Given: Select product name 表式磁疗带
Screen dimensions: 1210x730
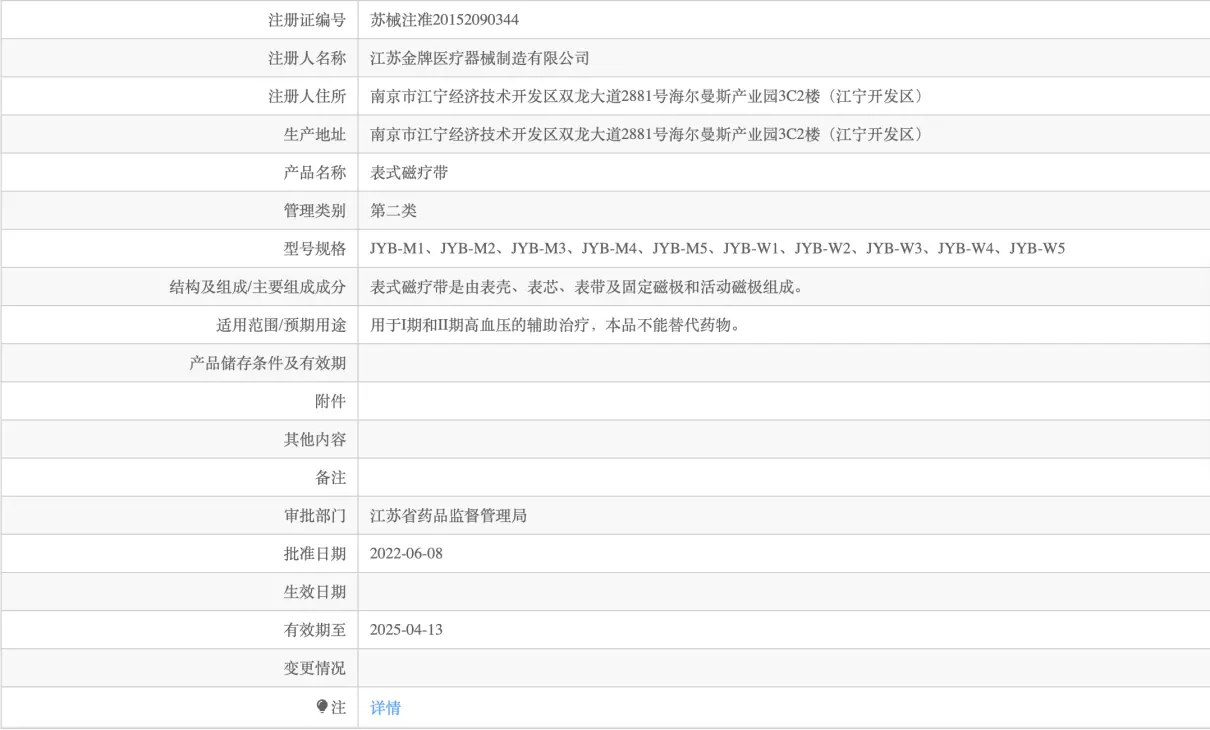Looking at the screenshot, I should [409, 172].
